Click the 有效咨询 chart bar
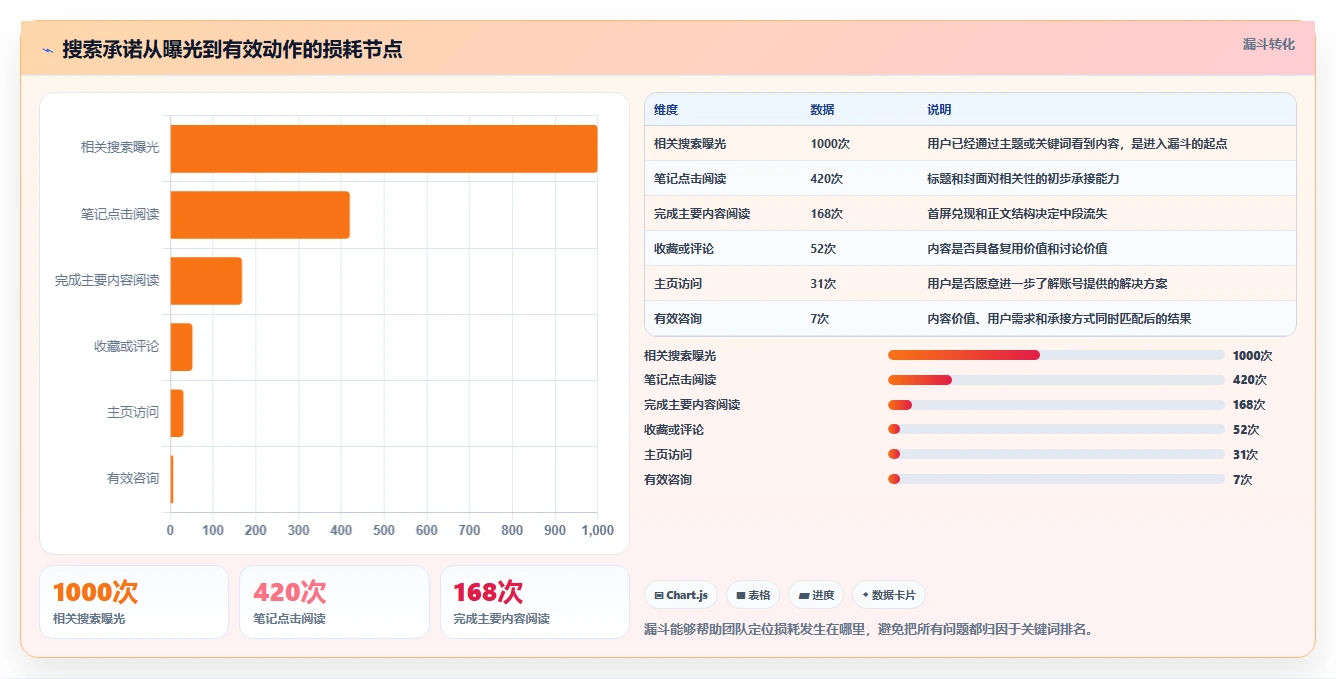Image resolution: width=1336 pixels, height=679 pixels. 172,479
